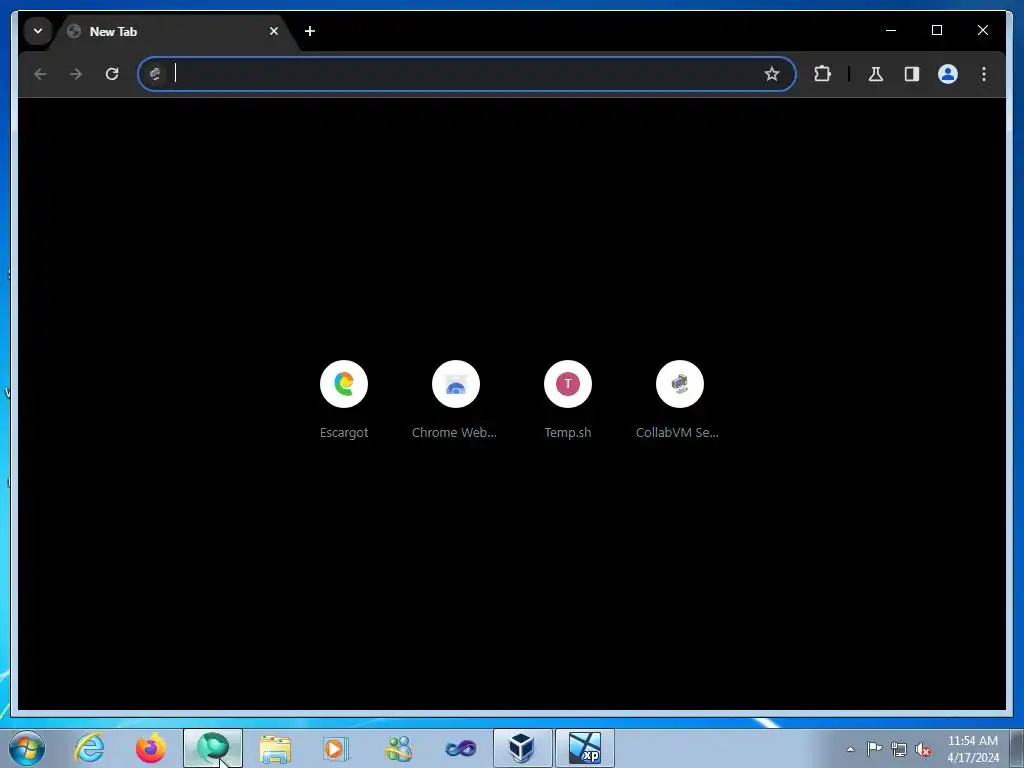Open the CollabVM shortcut tile
The image size is (1024, 768).
click(x=680, y=384)
